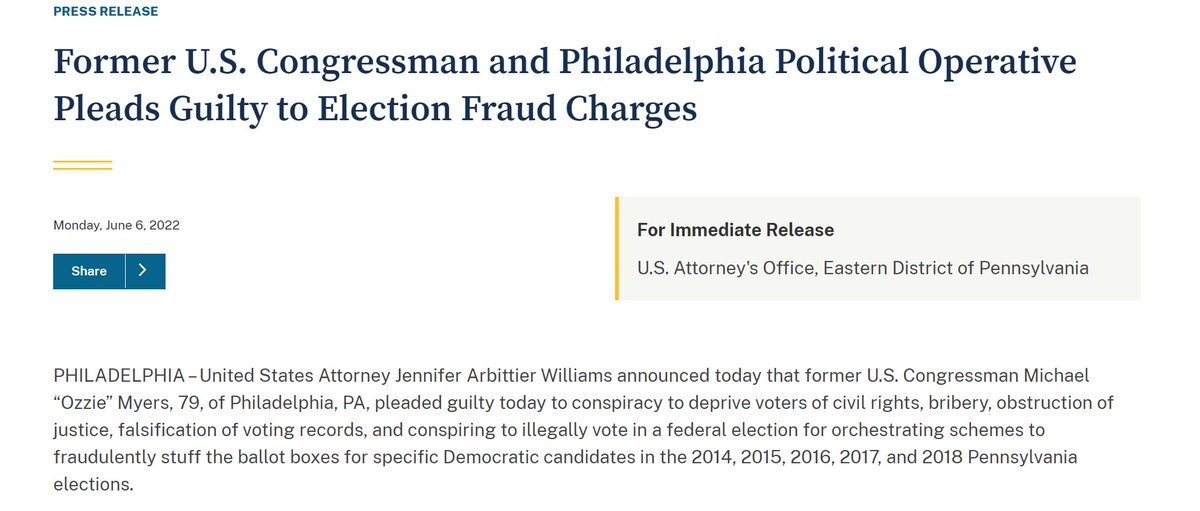Click the date Monday, June 6, 2022
This screenshot has height=511, width=1200.
tap(116, 225)
